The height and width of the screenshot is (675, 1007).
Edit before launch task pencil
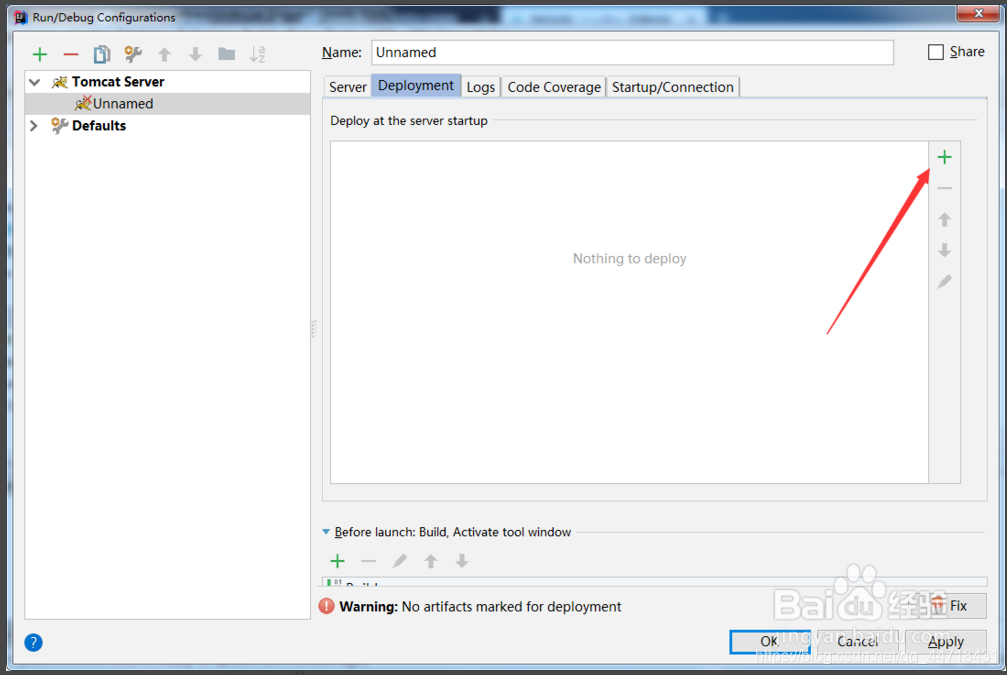[x=399, y=561]
